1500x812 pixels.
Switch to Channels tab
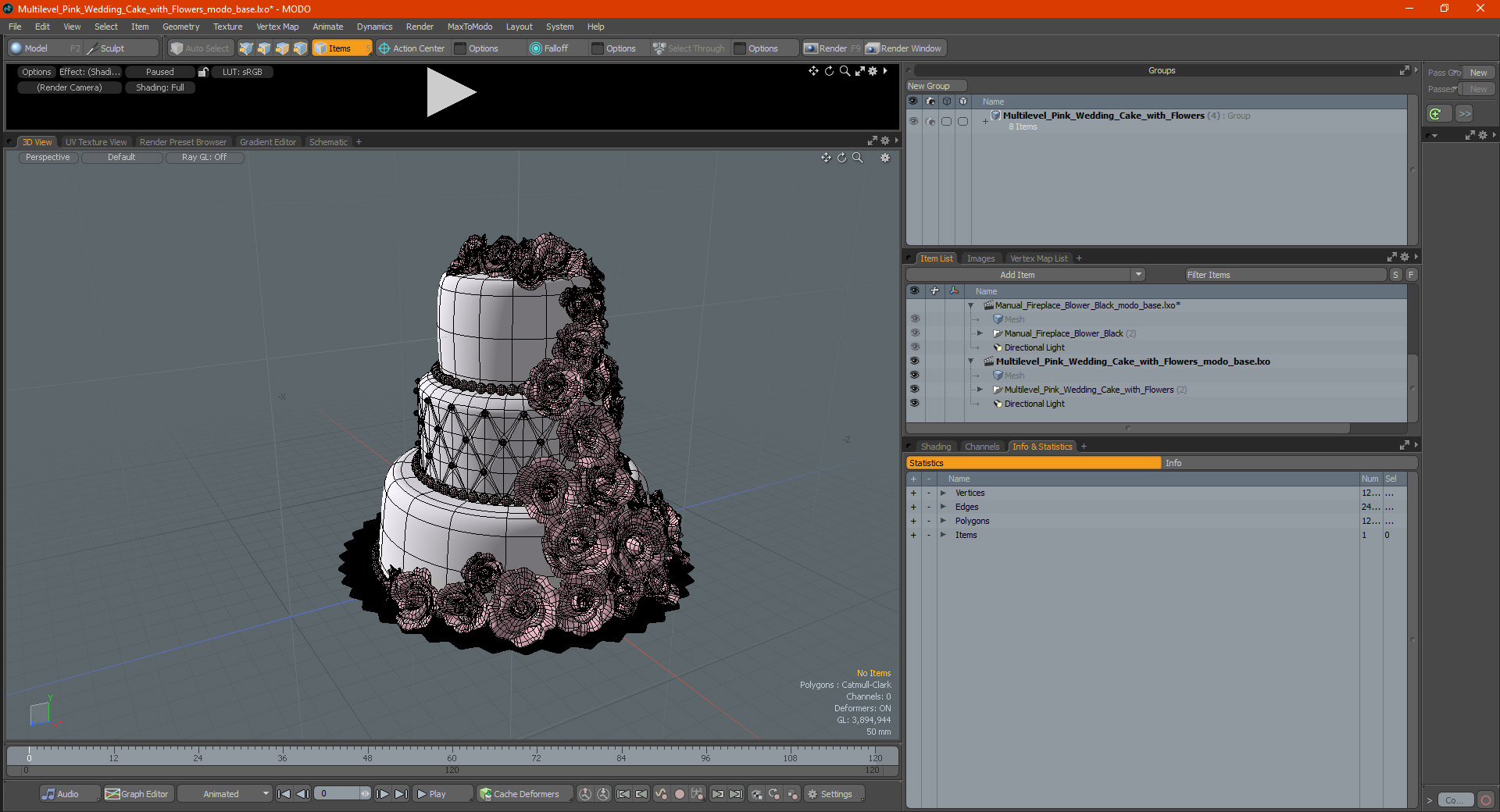(981, 447)
